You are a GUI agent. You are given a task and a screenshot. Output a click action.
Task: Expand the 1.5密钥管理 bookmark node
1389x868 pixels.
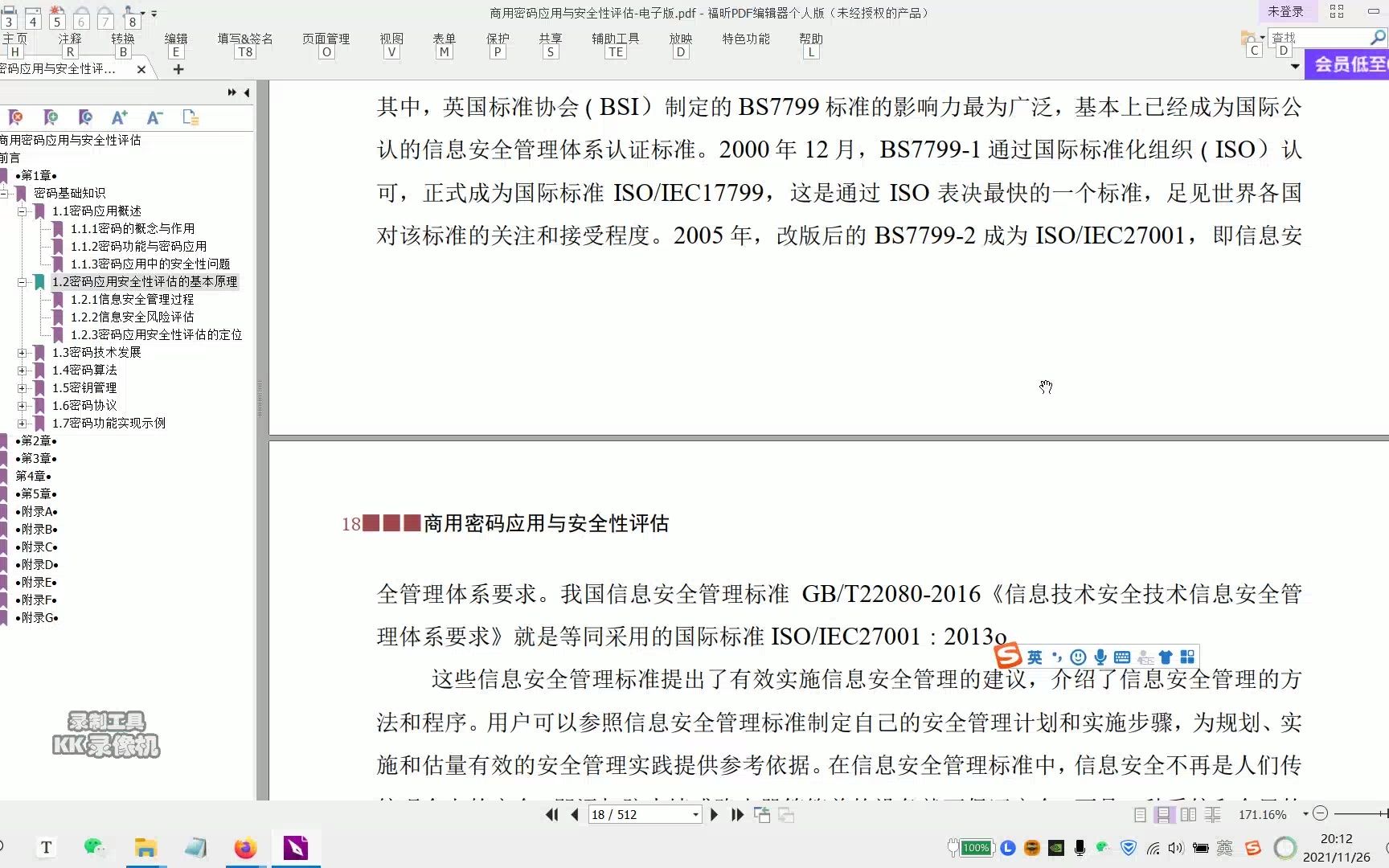(23, 387)
